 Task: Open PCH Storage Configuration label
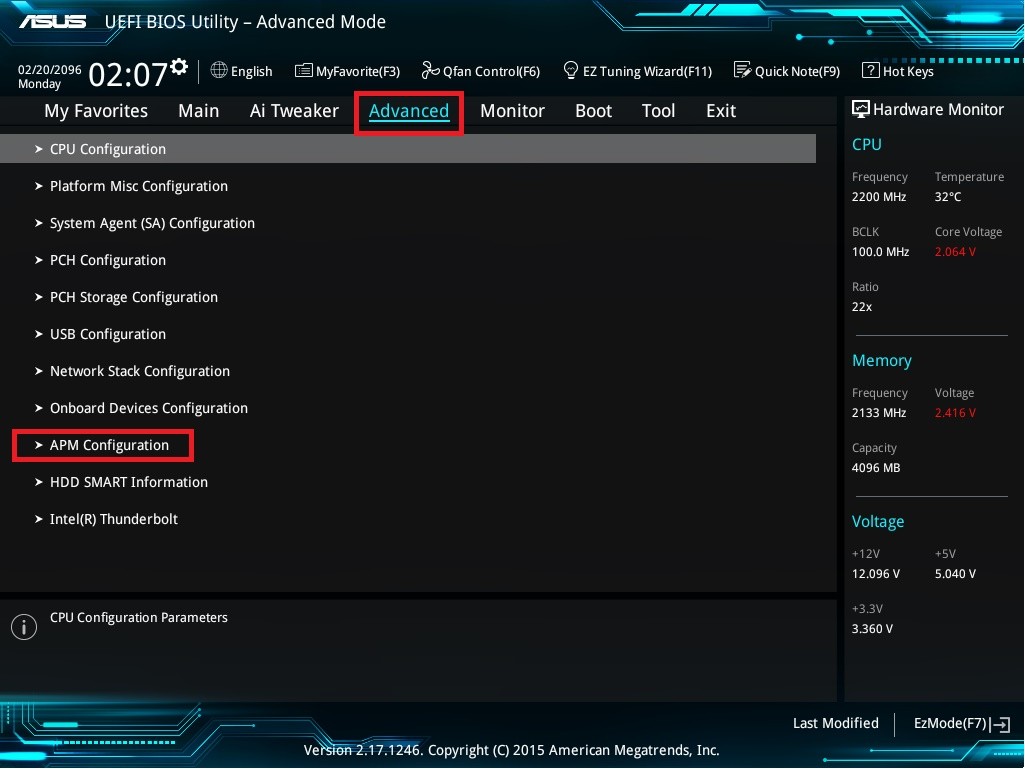tap(134, 298)
